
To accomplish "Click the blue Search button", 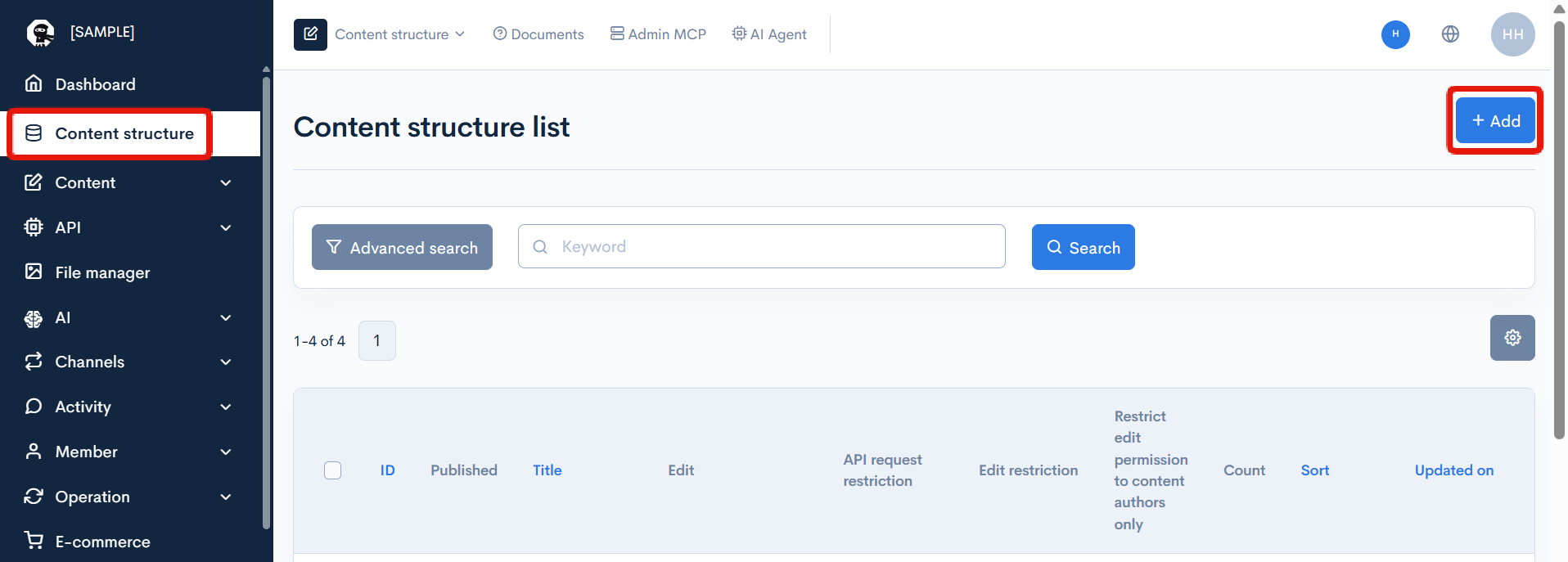I will click(1083, 247).
